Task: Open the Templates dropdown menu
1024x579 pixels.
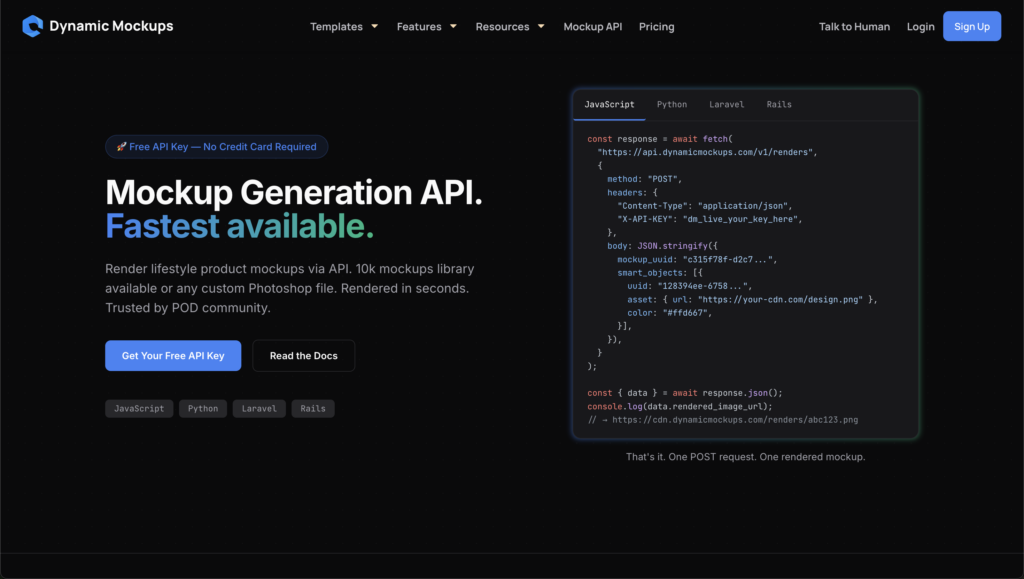Action: click(x=344, y=27)
